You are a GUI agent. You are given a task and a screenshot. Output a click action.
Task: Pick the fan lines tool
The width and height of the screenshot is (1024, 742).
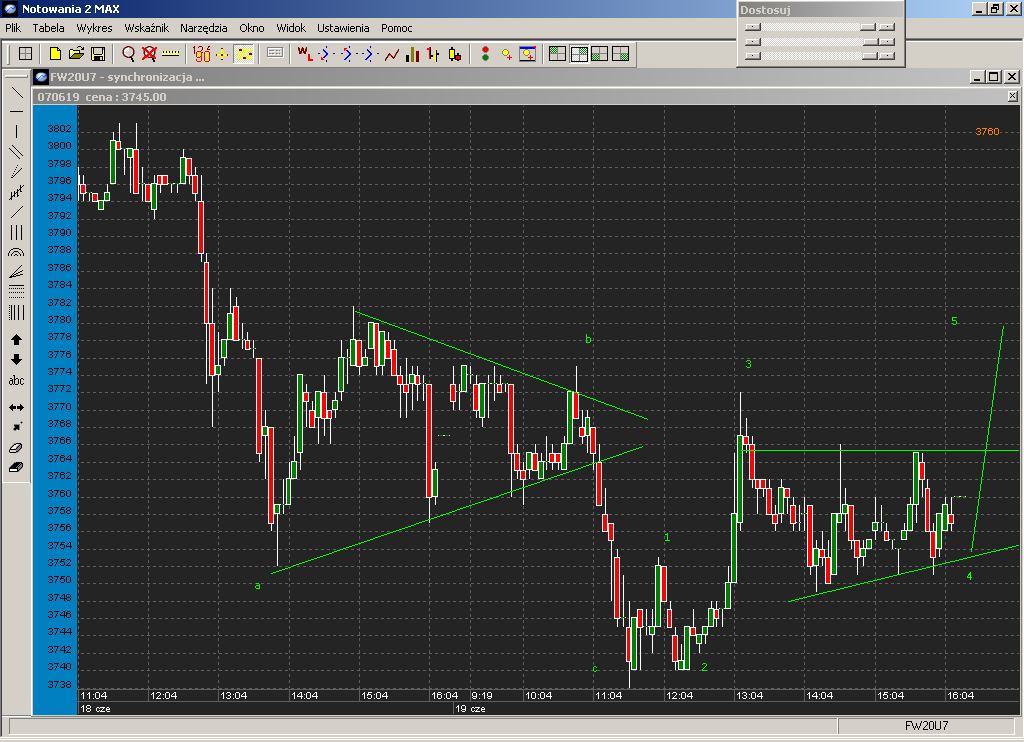(x=16, y=272)
